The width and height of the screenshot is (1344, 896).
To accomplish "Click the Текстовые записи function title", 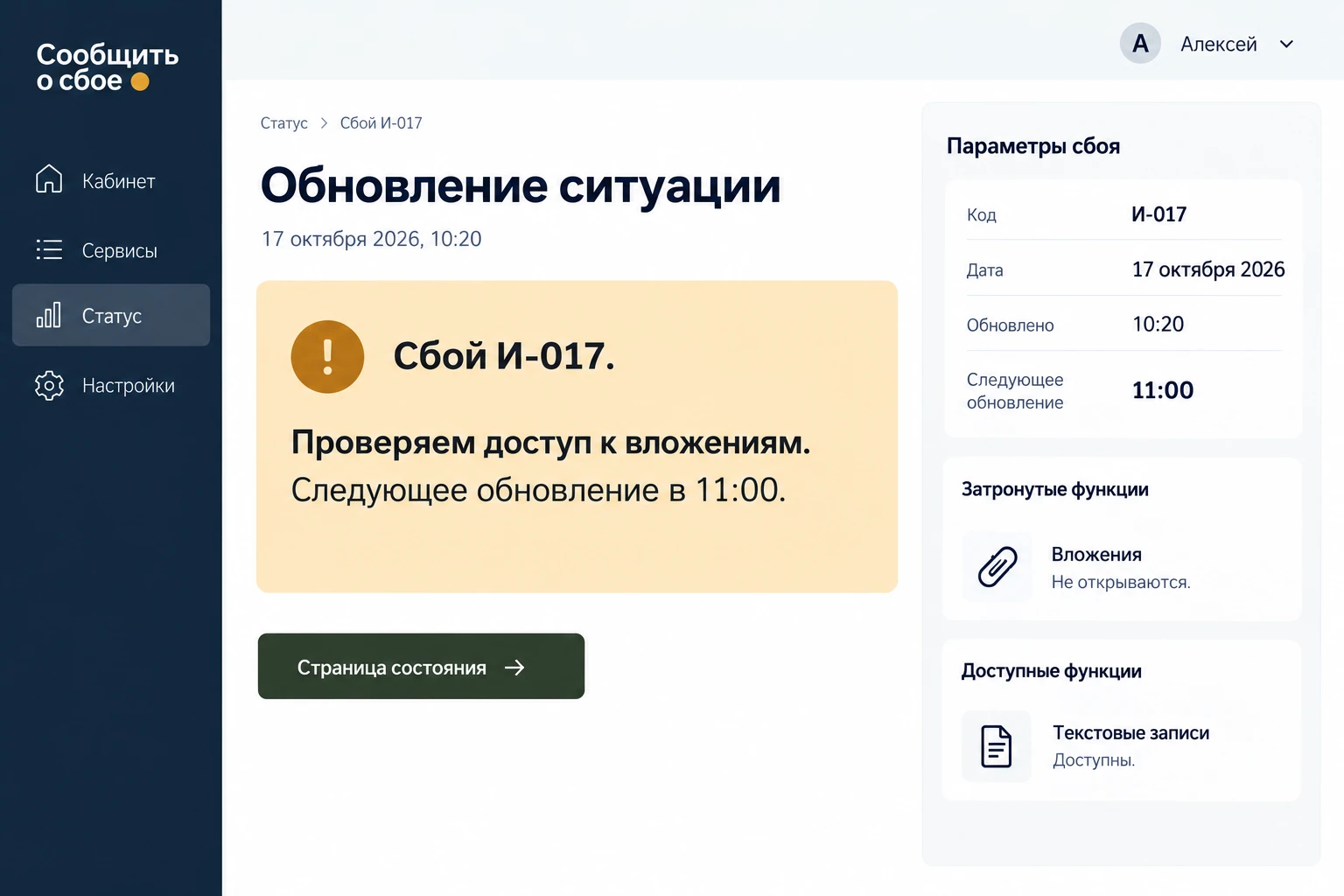I will click(1130, 733).
